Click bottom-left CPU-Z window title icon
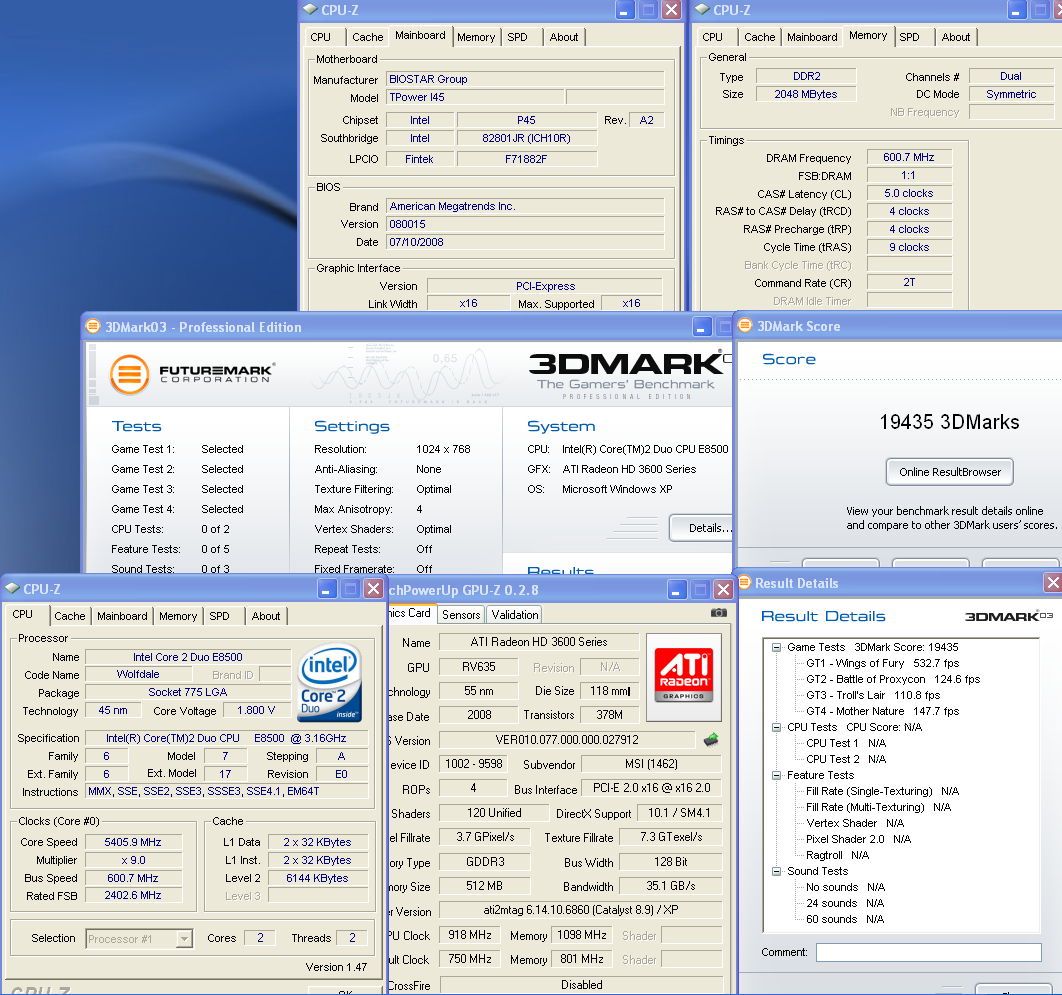 coord(12,589)
